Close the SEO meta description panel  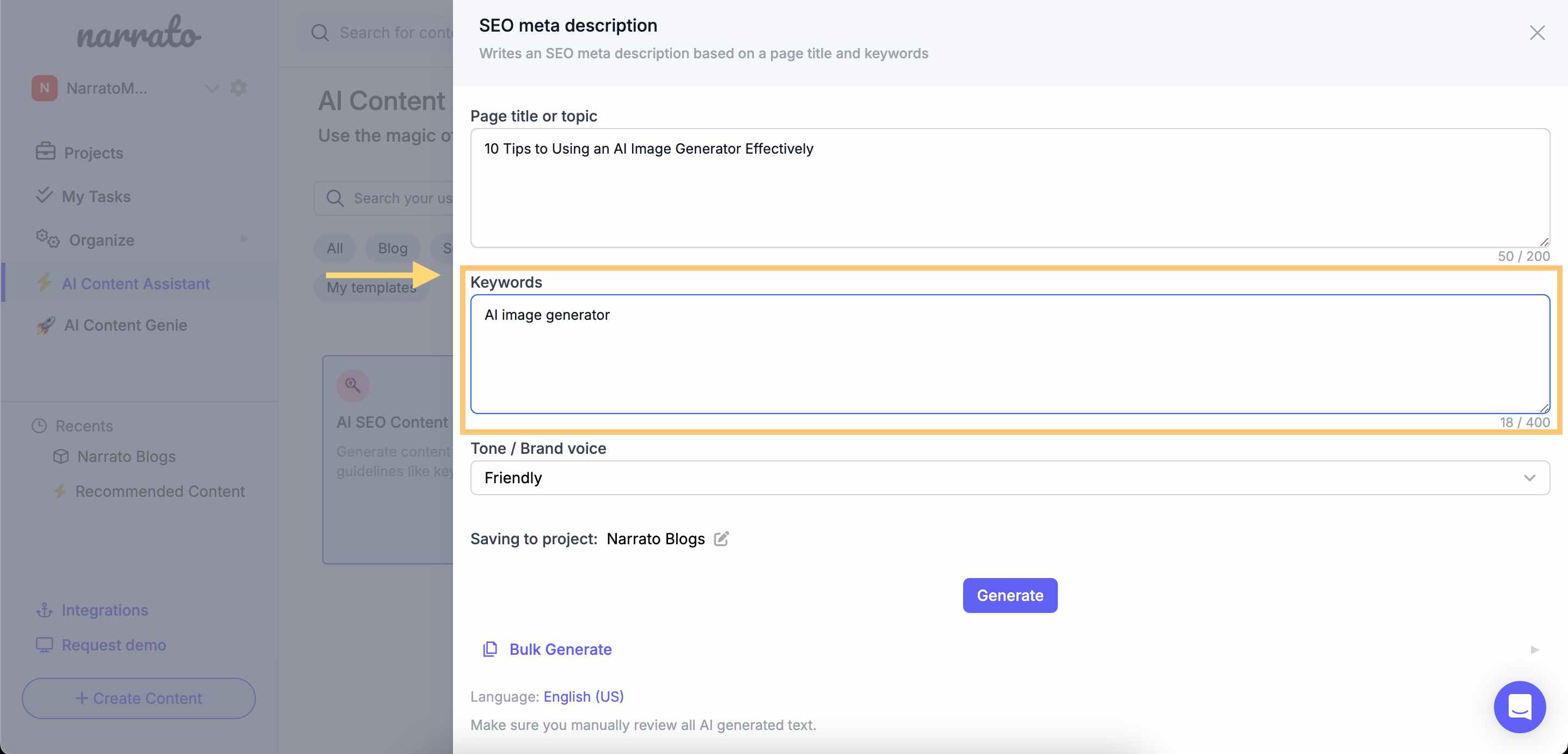click(x=1537, y=33)
